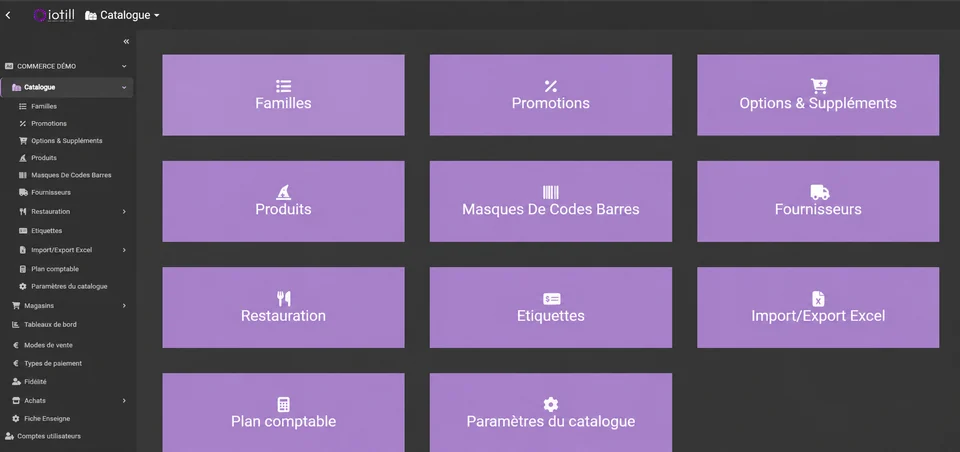The image size is (960, 452).
Task: Open the Paramètres du catalogue tile
Action: [550, 413]
